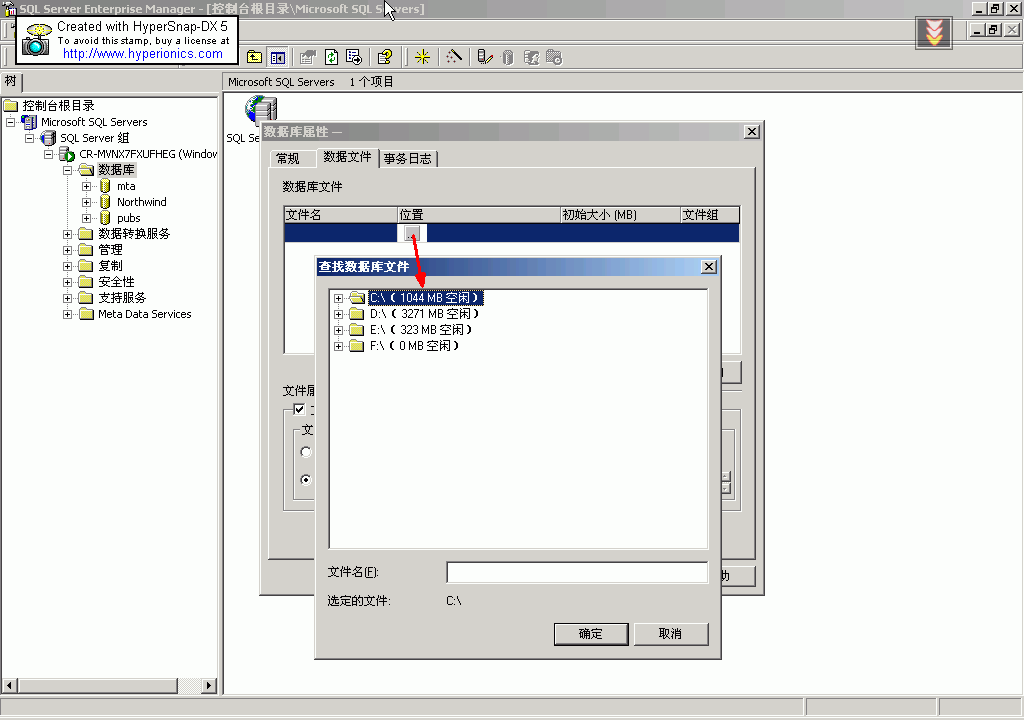Switch to the 事务日志 tab

pyautogui.click(x=408, y=159)
